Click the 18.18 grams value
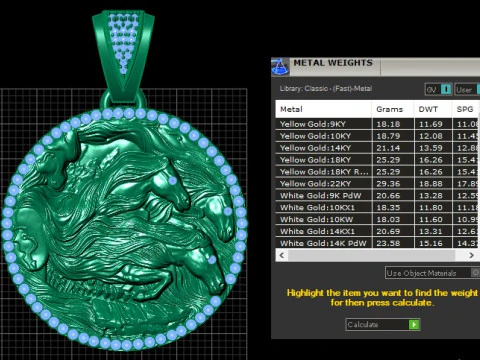Viewport: 480px width, 360px height. (388, 124)
